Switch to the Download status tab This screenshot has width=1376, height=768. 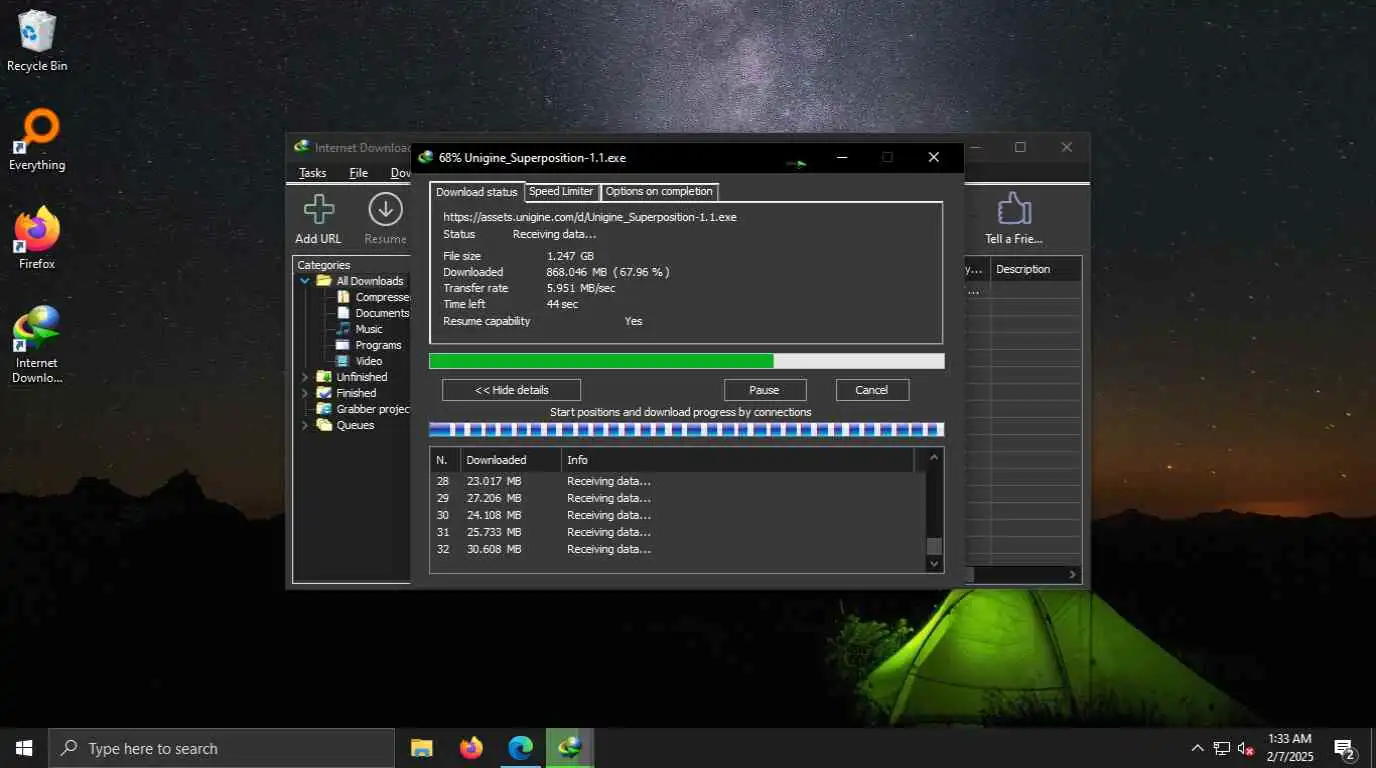(x=477, y=192)
